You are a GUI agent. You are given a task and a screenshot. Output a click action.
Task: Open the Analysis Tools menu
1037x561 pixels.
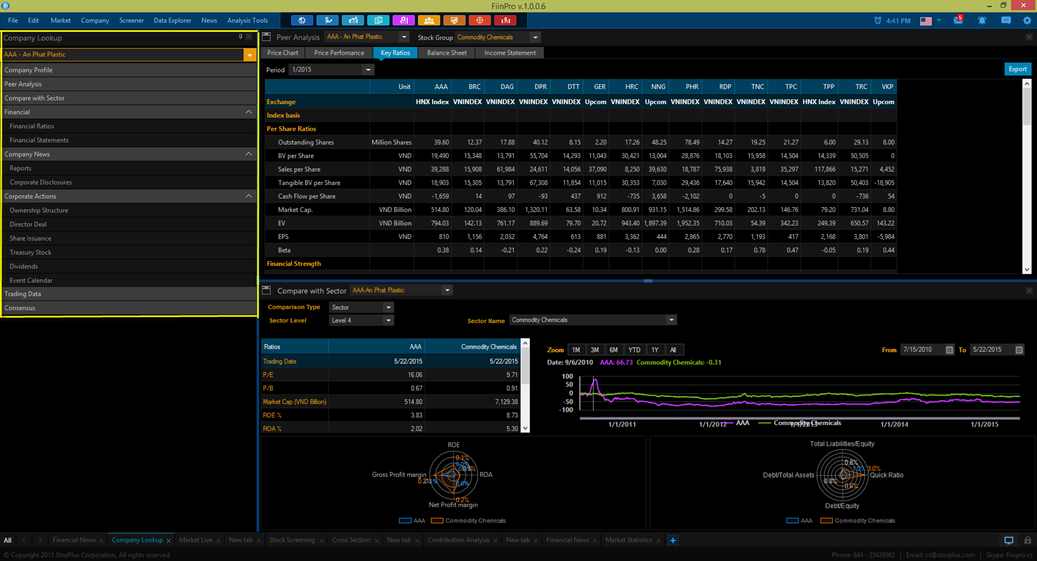click(247, 21)
